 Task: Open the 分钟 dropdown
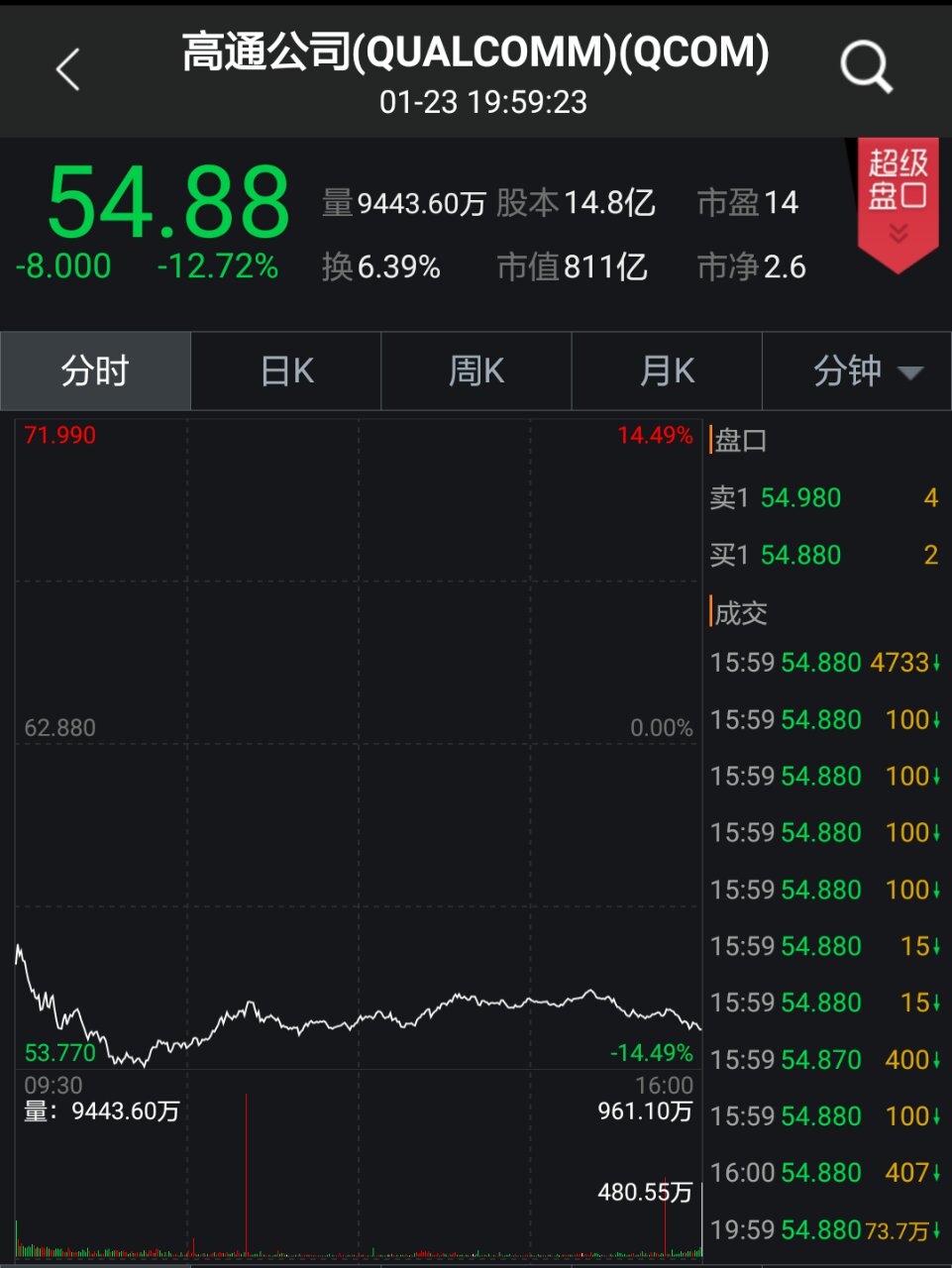(857, 370)
